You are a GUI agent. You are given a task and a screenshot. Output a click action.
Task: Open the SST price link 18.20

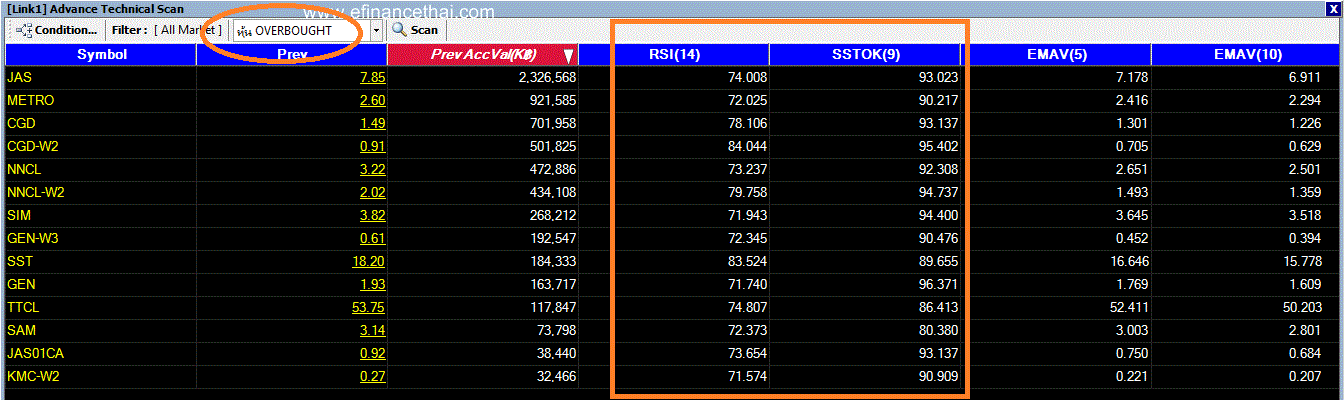[370, 261]
